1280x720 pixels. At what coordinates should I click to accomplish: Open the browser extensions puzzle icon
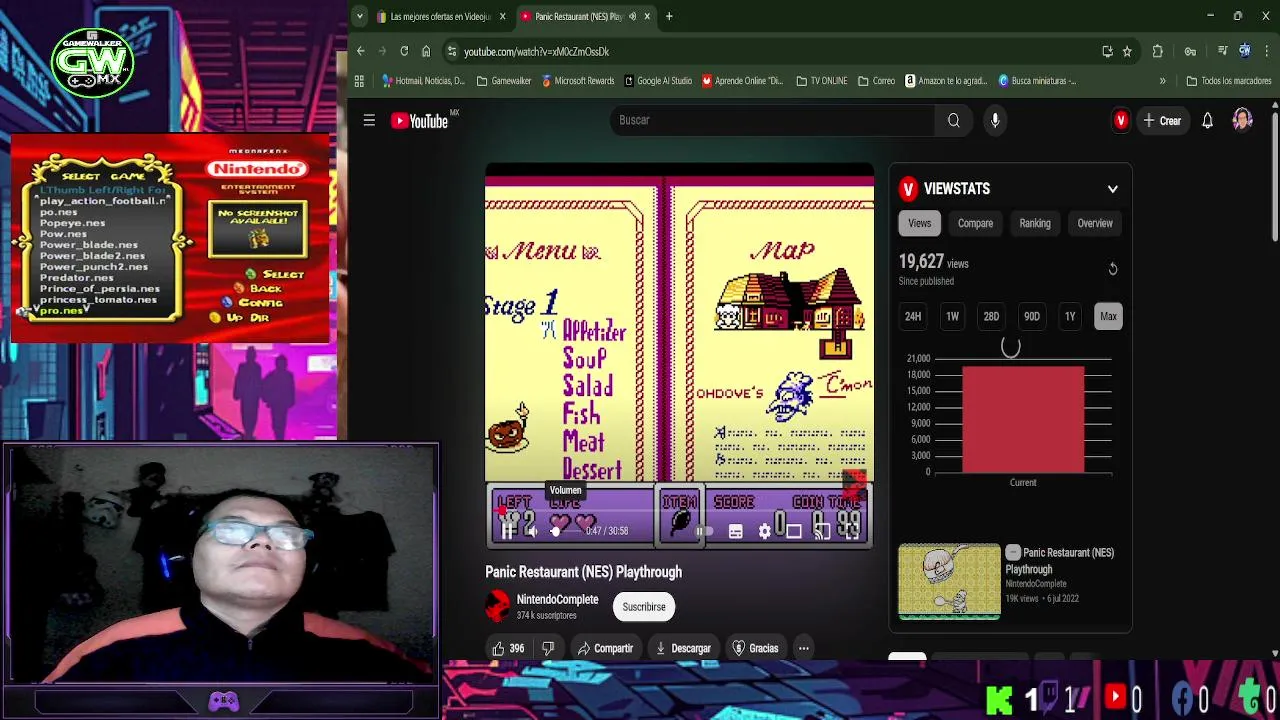click(1158, 51)
